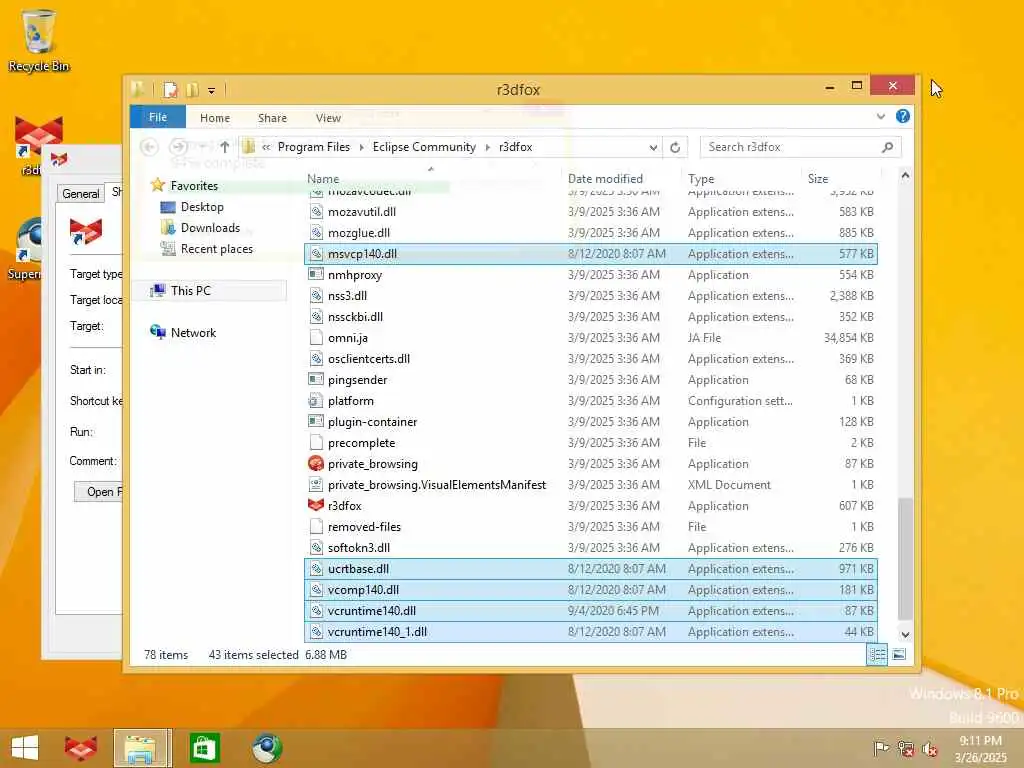Click the nmhproxy application icon

pos(315,274)
